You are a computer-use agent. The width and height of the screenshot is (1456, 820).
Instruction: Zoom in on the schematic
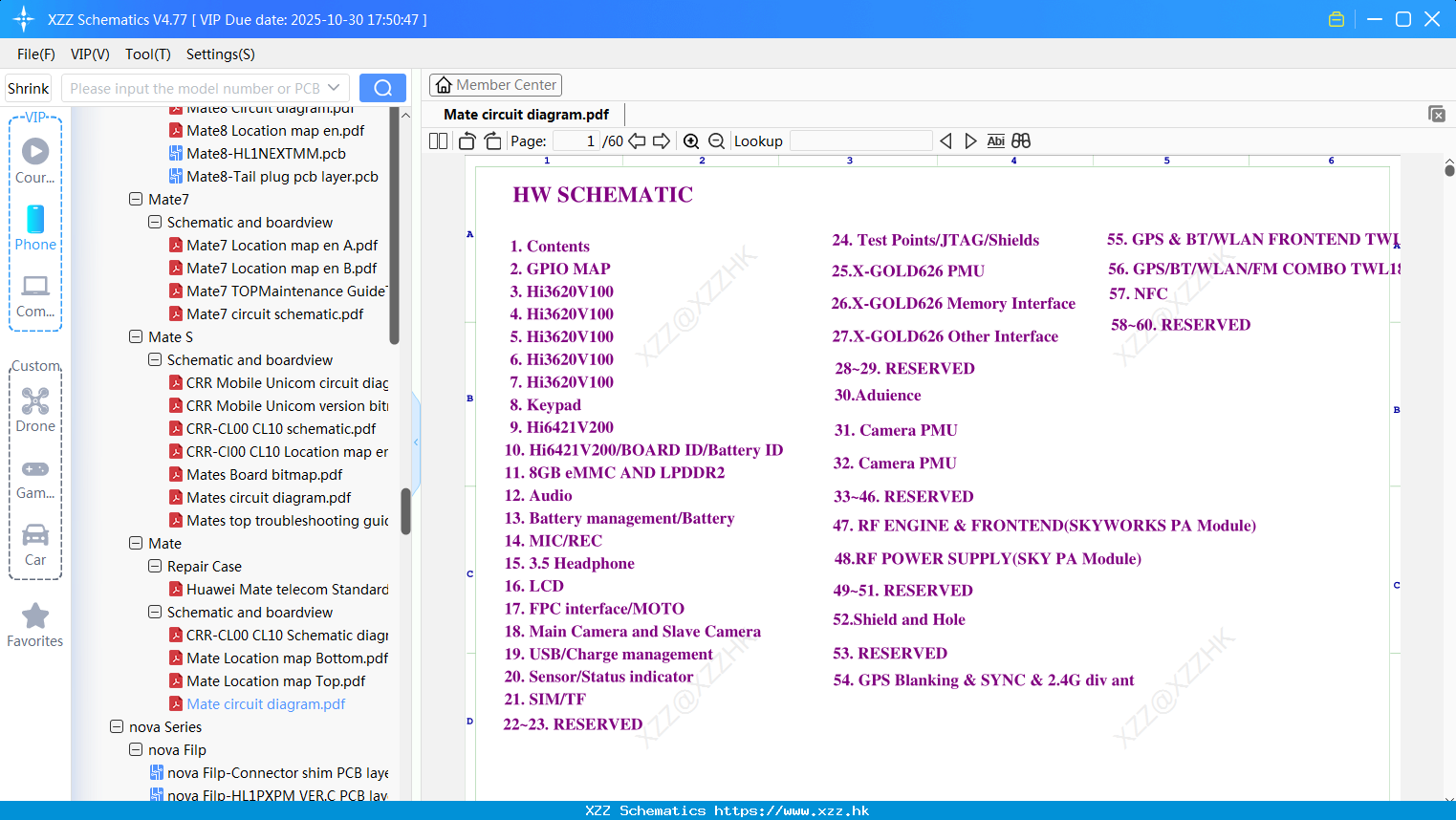point(691,141)
